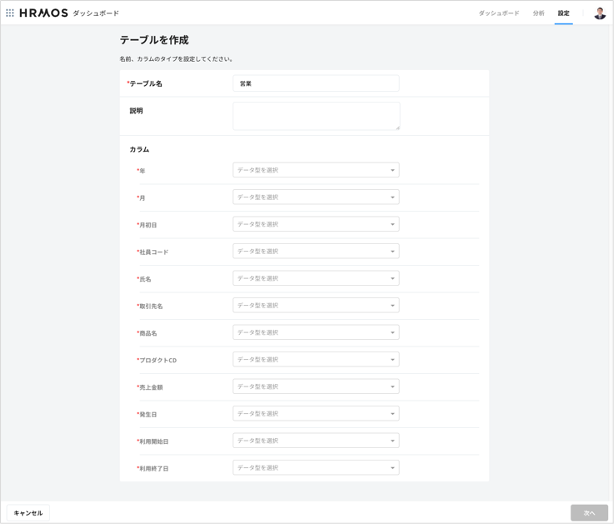Expand data type dropdown for 取引先名

315,305
